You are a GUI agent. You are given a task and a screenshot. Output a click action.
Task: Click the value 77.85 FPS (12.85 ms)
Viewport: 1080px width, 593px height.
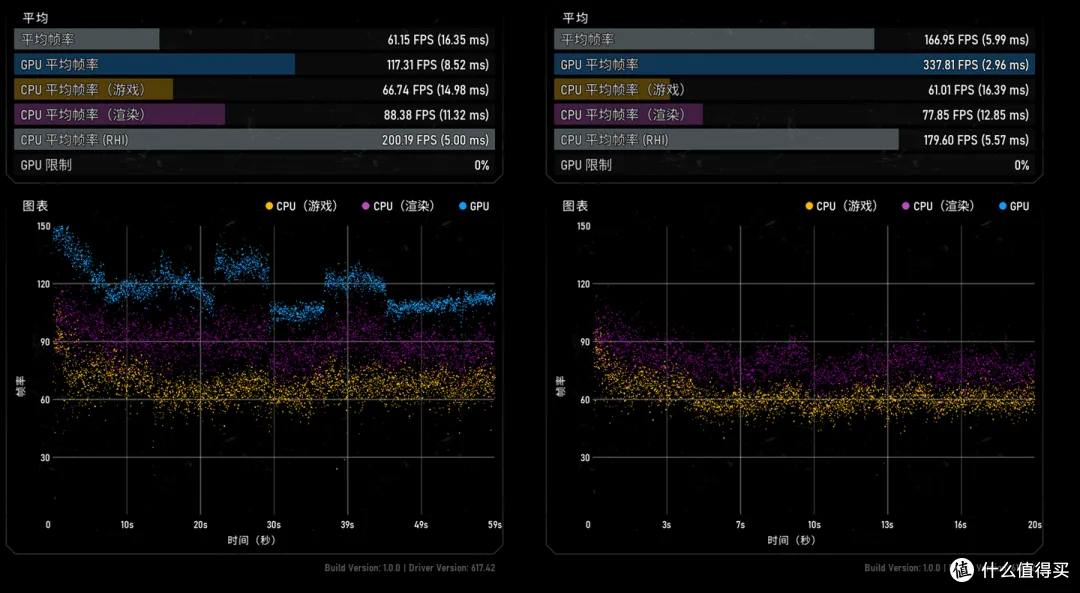point(976,115)
